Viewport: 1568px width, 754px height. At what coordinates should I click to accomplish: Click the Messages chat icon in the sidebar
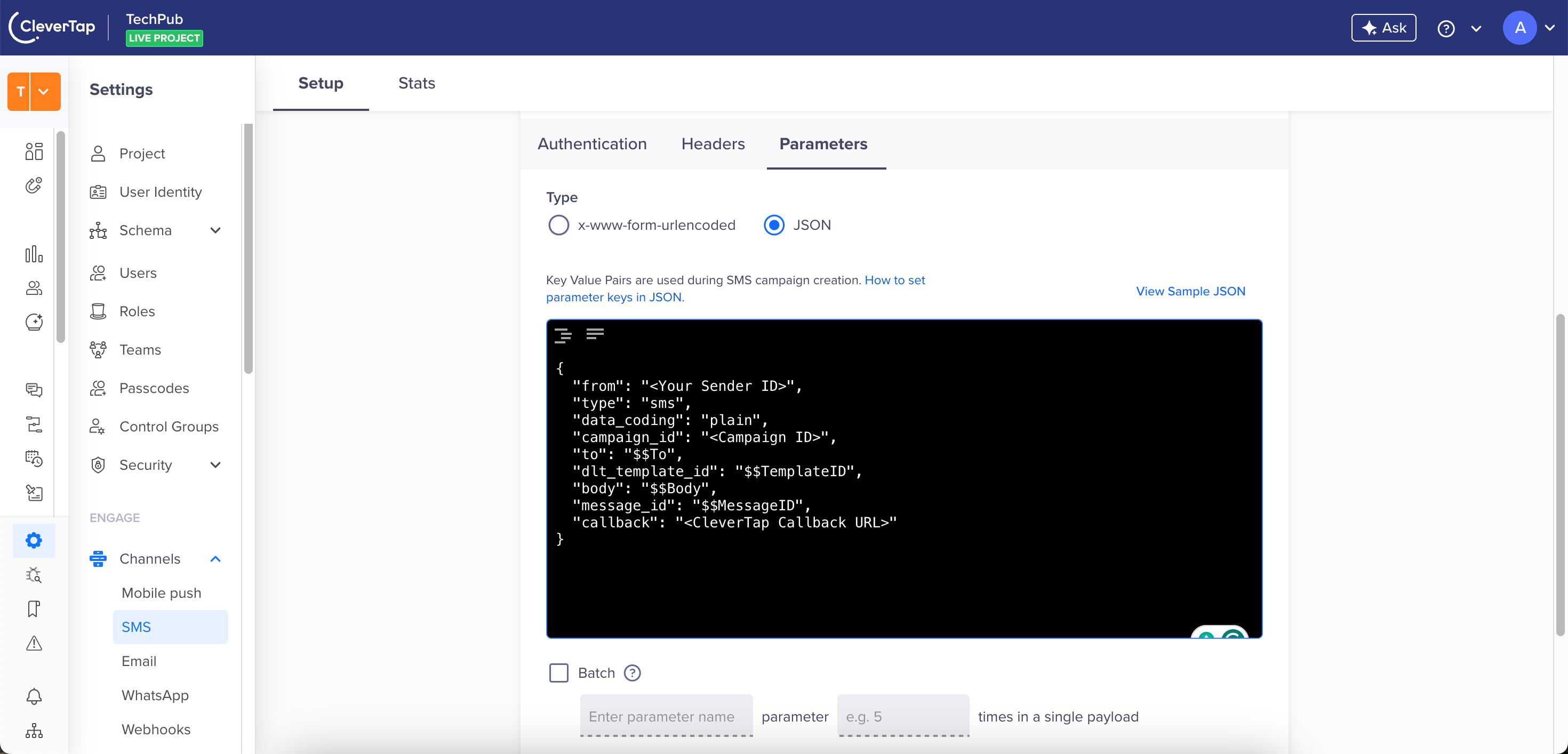click(34, 390)
